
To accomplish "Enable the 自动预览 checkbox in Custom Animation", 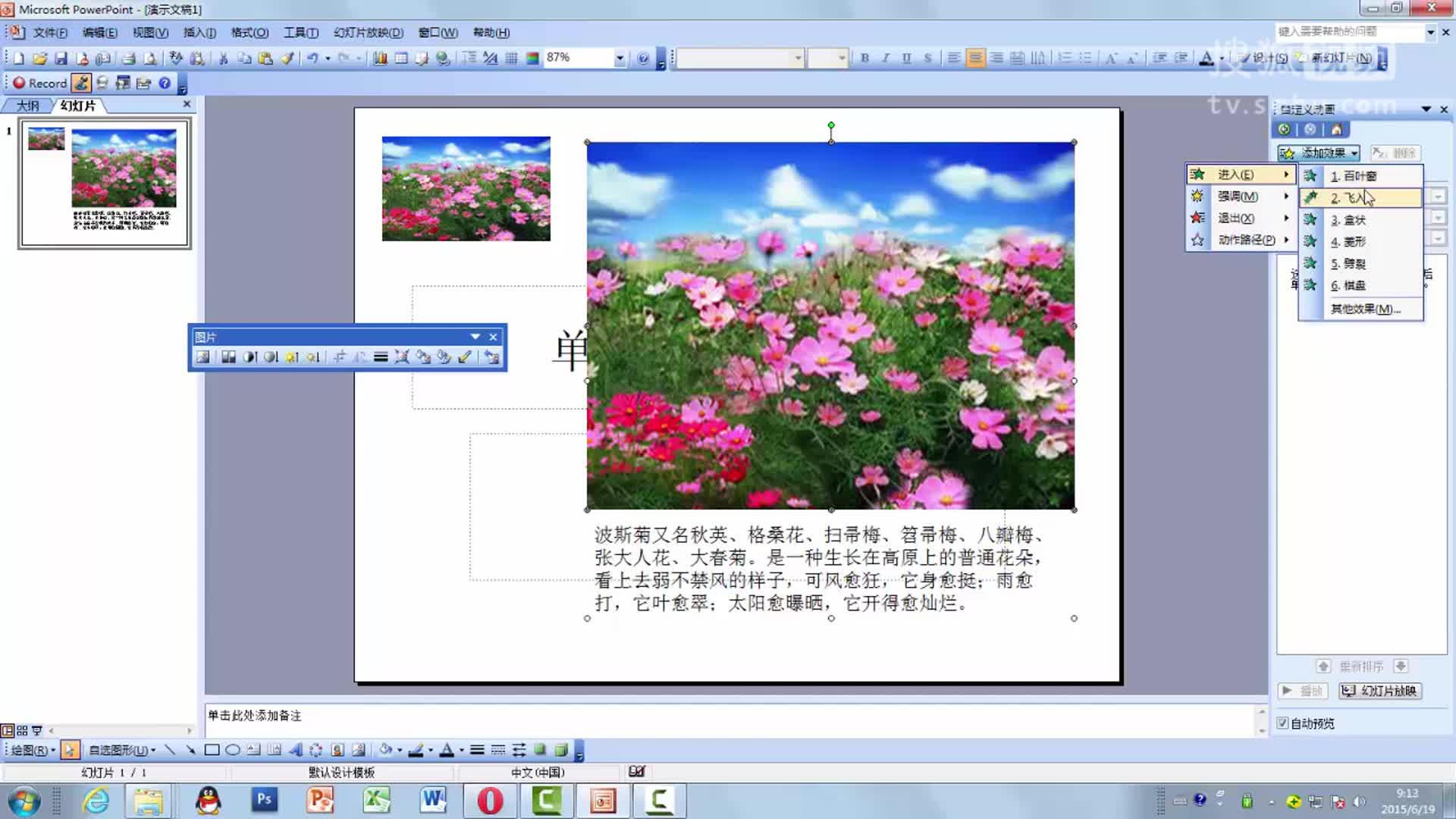I will pyautogui.click(x=1283, y=723).
